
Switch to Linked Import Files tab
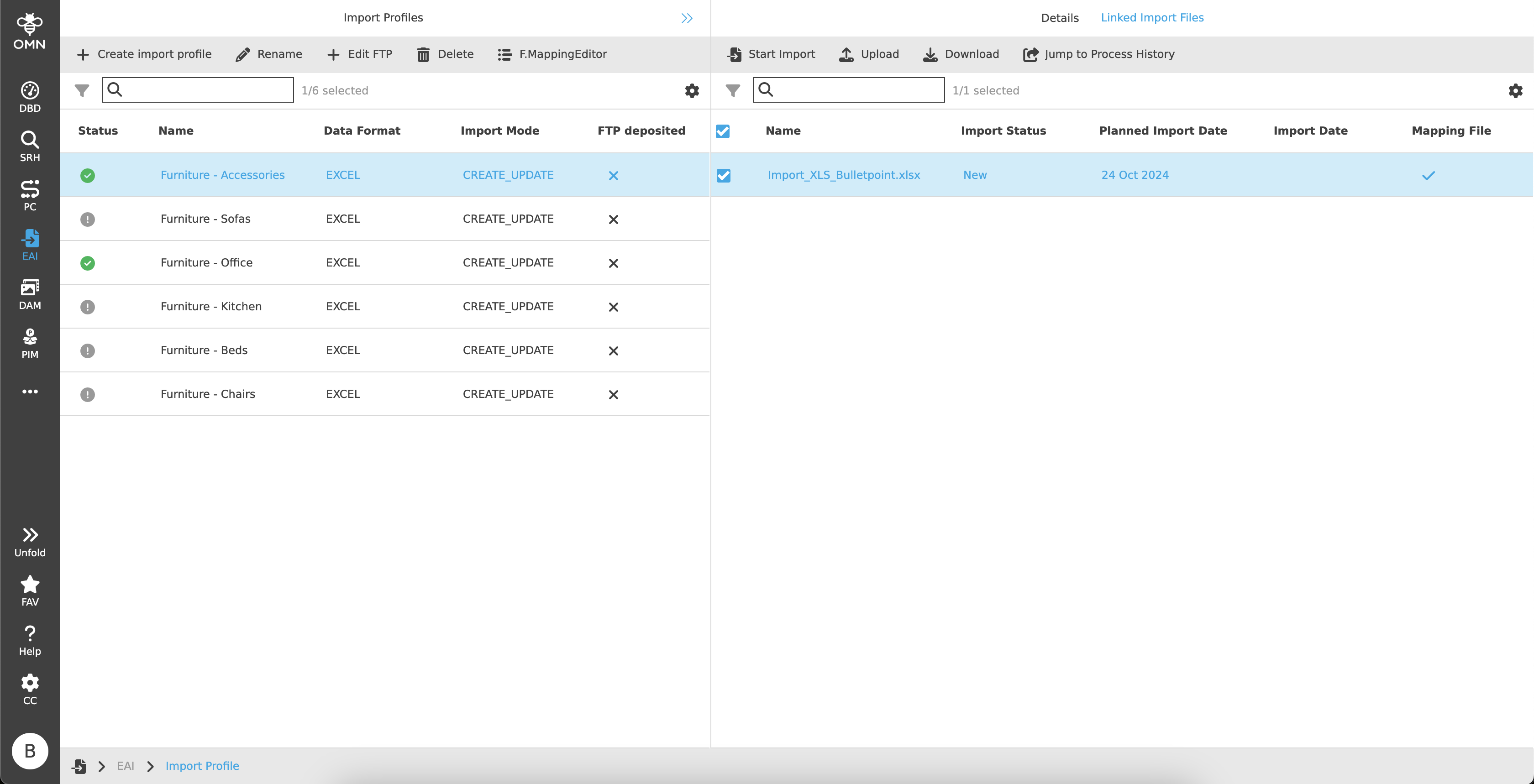pos(1152,17)
